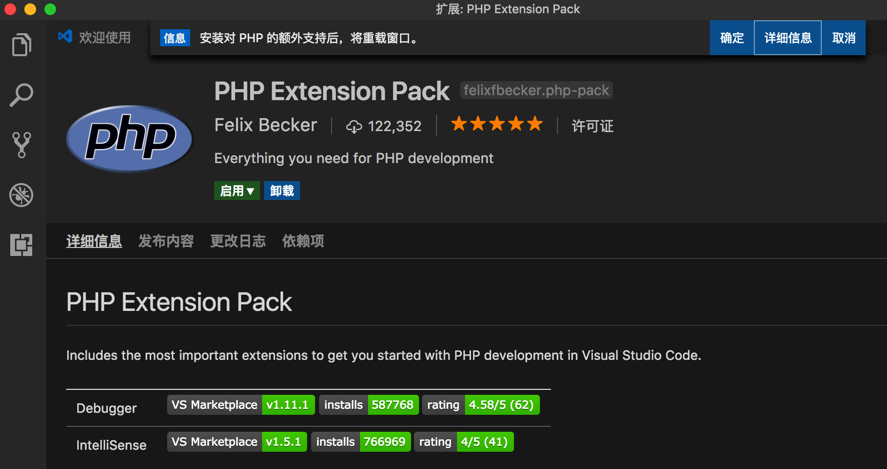
Task: Click the 122,352 install count
Action: point(395,126)
